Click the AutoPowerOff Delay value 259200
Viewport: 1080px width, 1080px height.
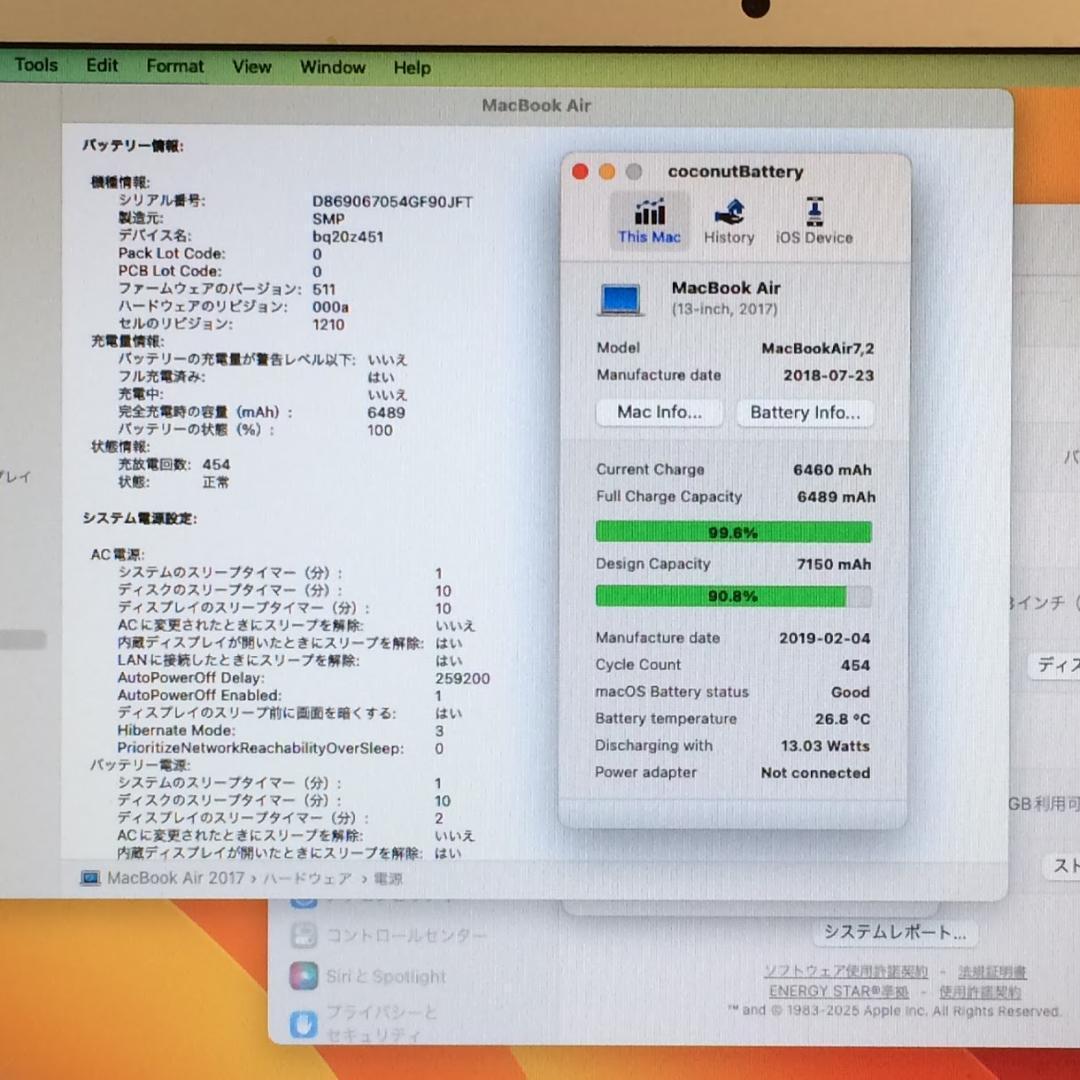point(462,678)
